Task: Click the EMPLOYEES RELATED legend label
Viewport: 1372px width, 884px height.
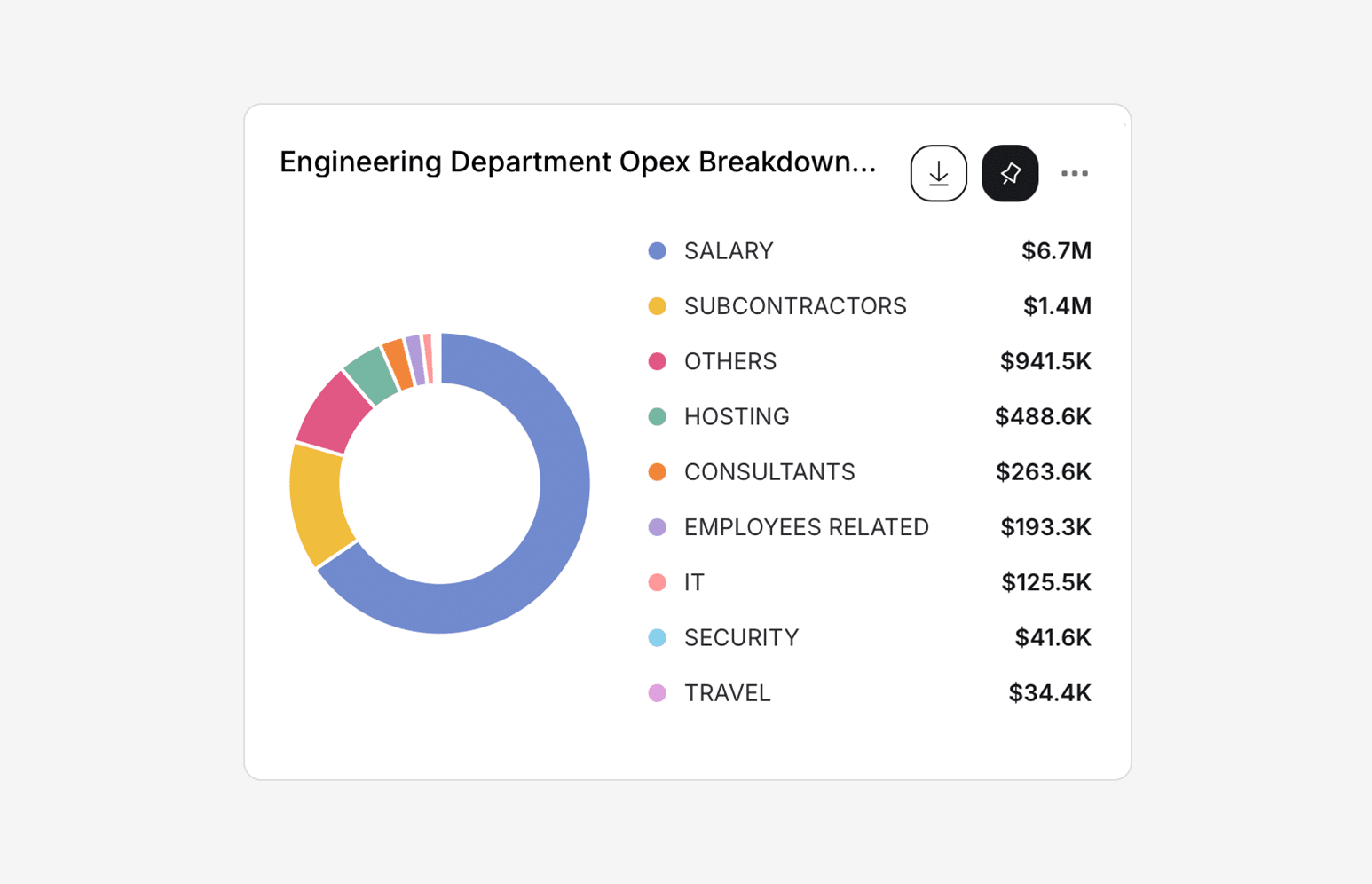Action: (x=806, y=527)
